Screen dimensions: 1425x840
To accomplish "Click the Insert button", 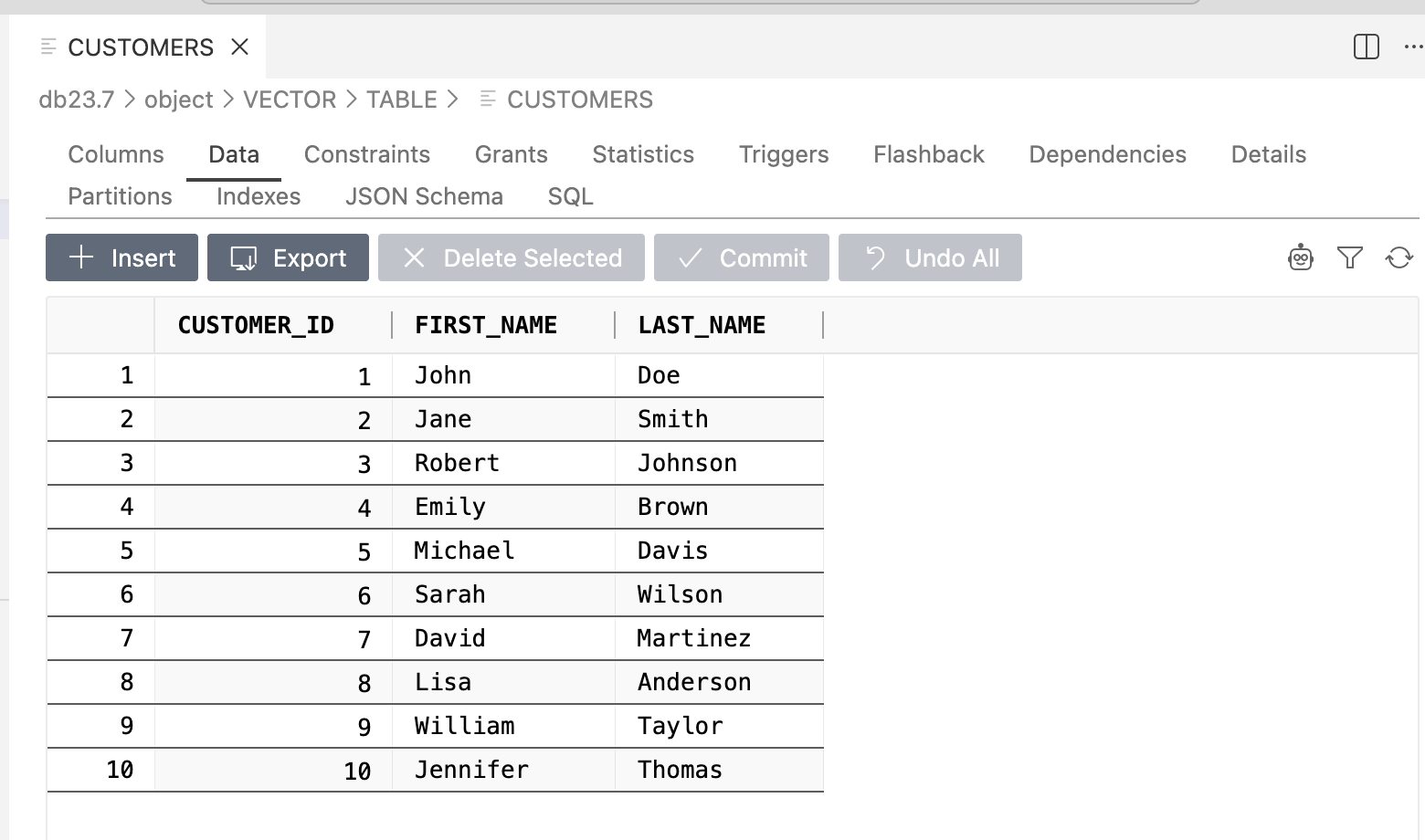I will point(121,257).
